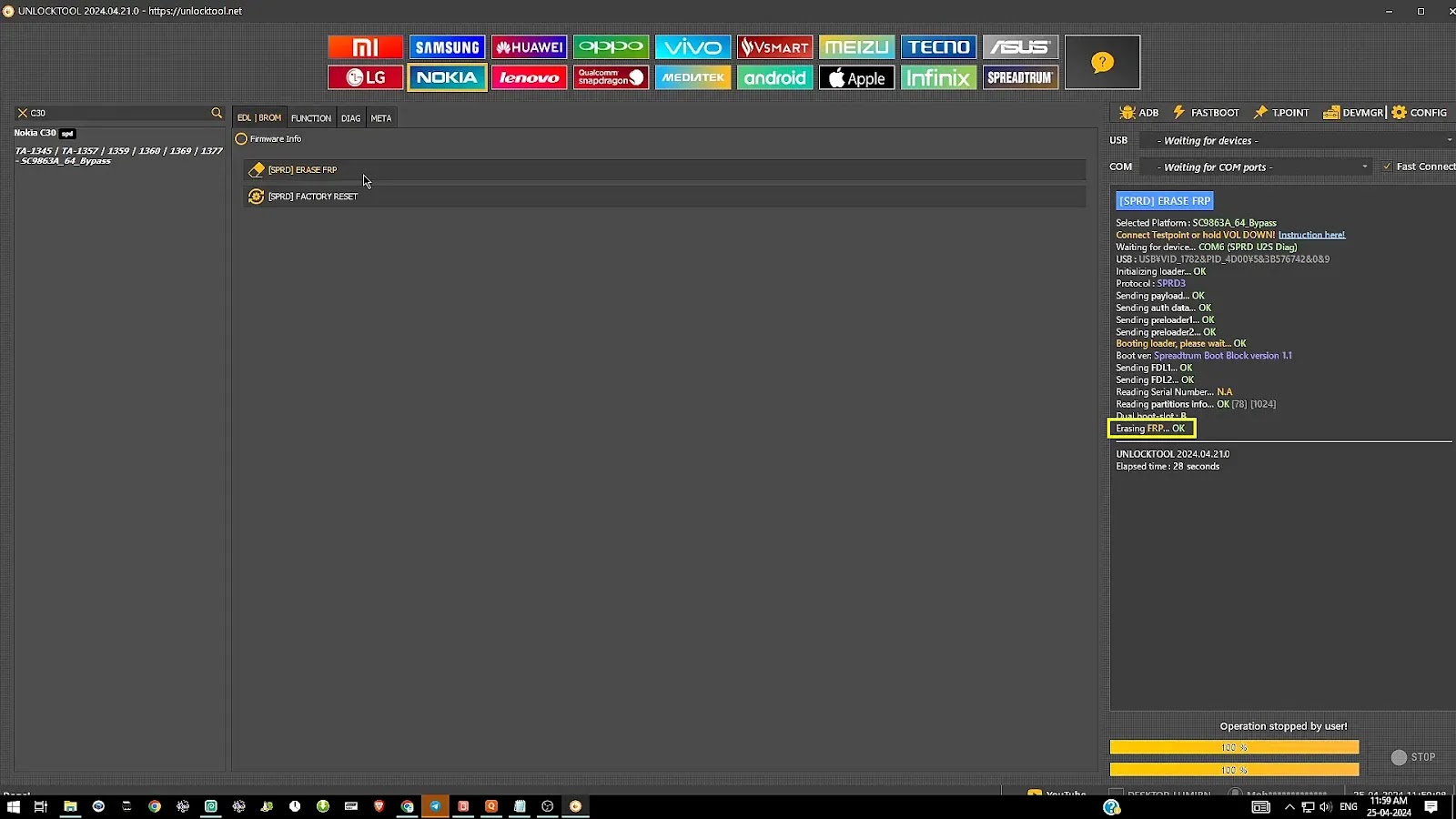Viewport: 1456px width, 819px height.
Task: Click the search magnifier icon
Action: click(217, 113)
